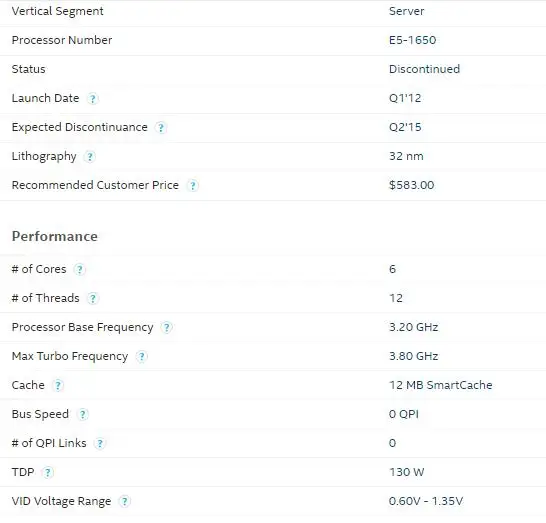Show the Max Turbo Frequency help tooltip
The width and height of the screenshot is (546, 523).
click(141, 357)
